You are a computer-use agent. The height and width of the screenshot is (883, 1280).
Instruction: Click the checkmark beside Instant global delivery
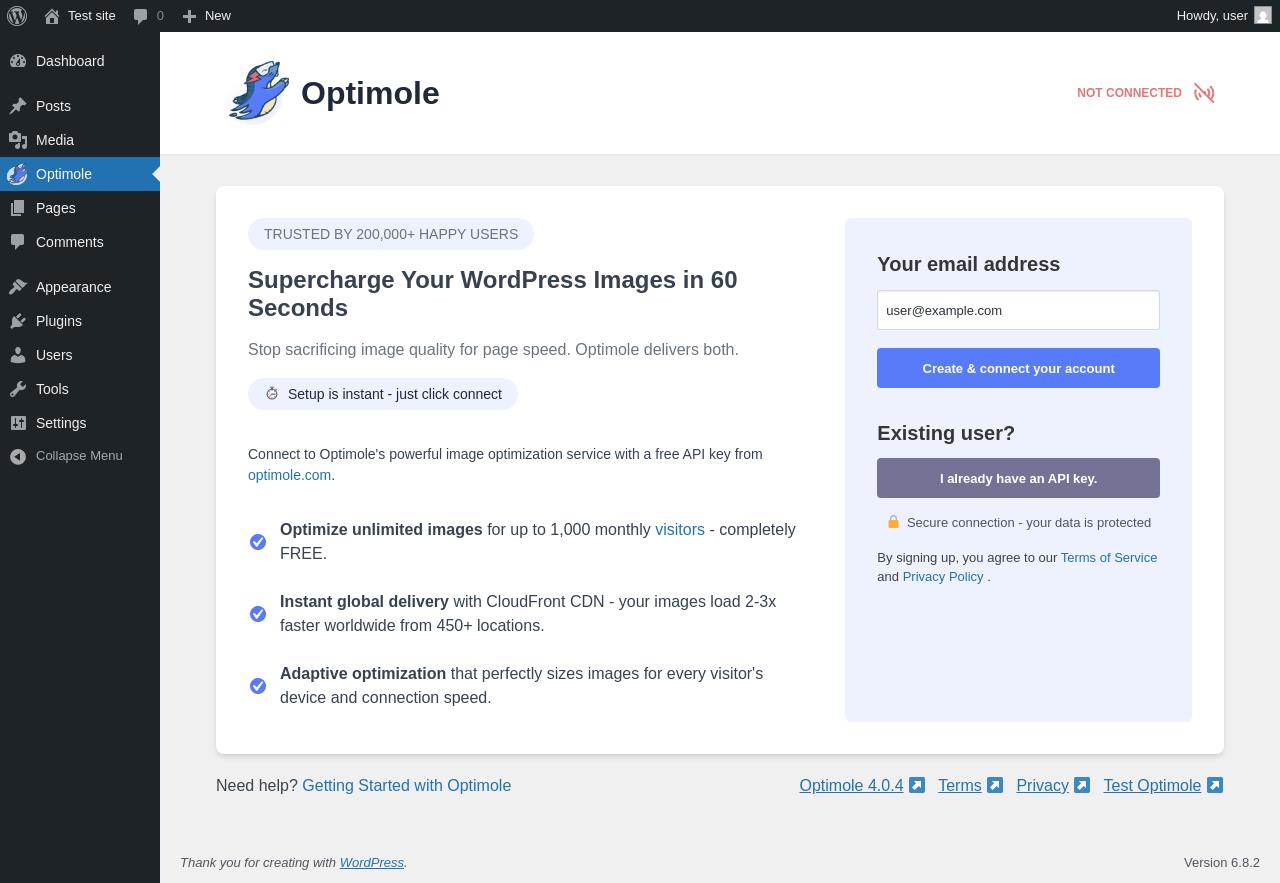point(258,614)
